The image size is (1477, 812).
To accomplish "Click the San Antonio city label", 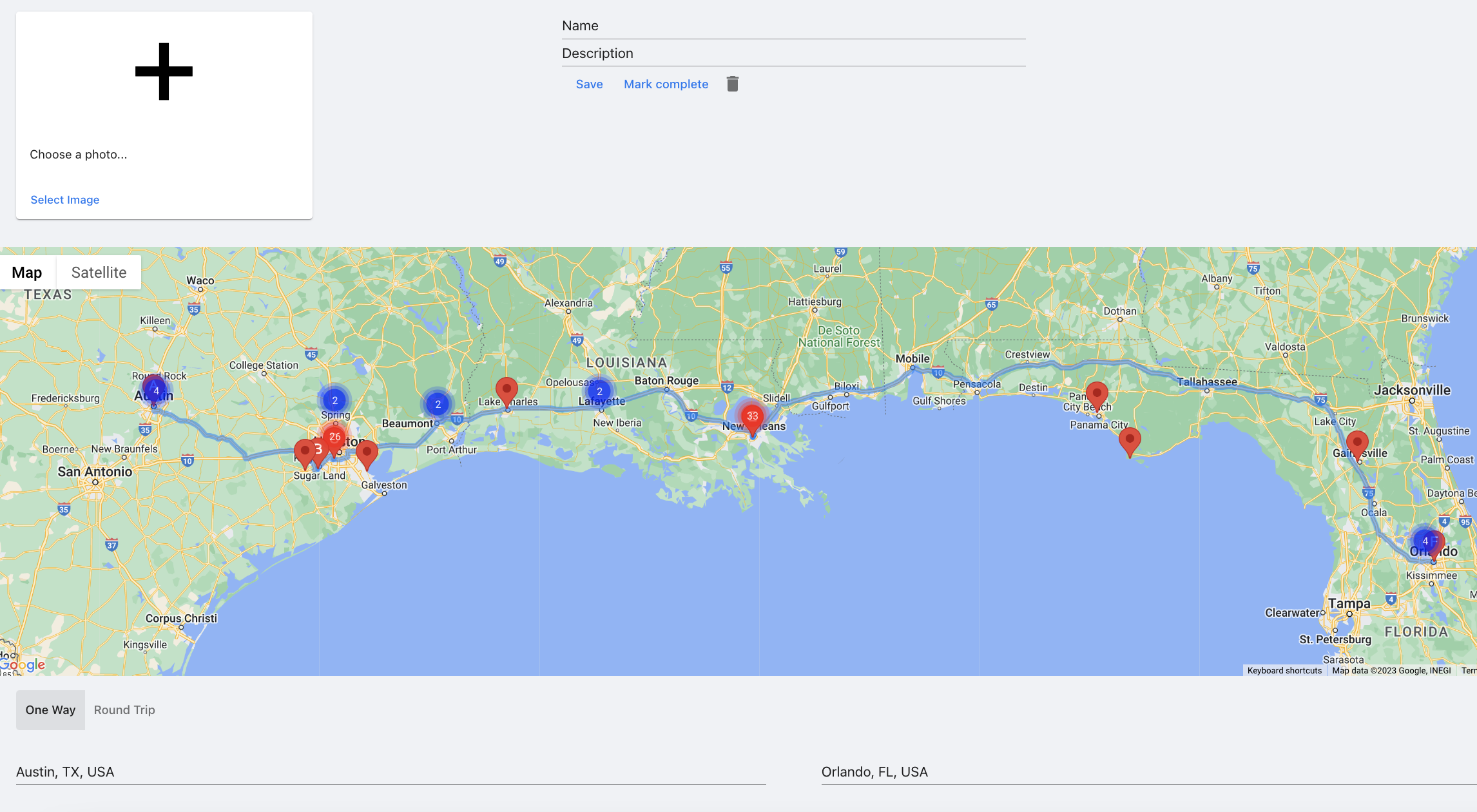I will click(x=95, y=472).
